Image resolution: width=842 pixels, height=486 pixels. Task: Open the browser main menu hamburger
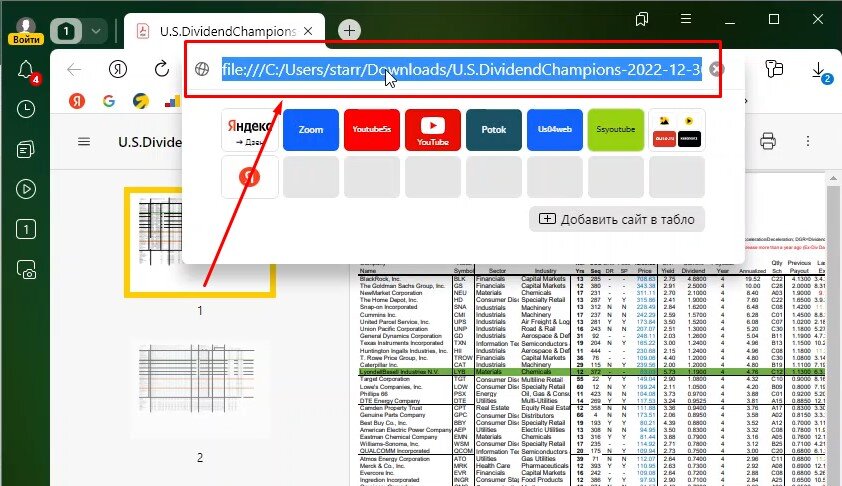point(686,19)
